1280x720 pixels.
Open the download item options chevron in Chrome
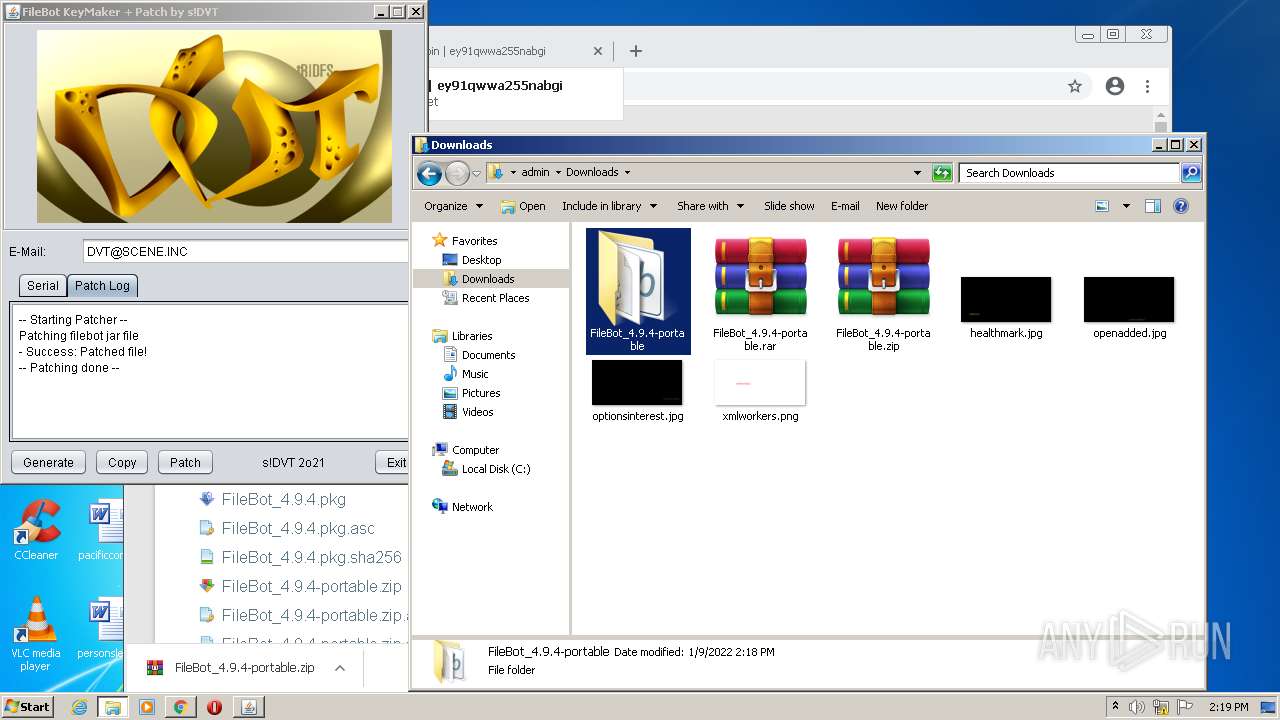point(340,668)
